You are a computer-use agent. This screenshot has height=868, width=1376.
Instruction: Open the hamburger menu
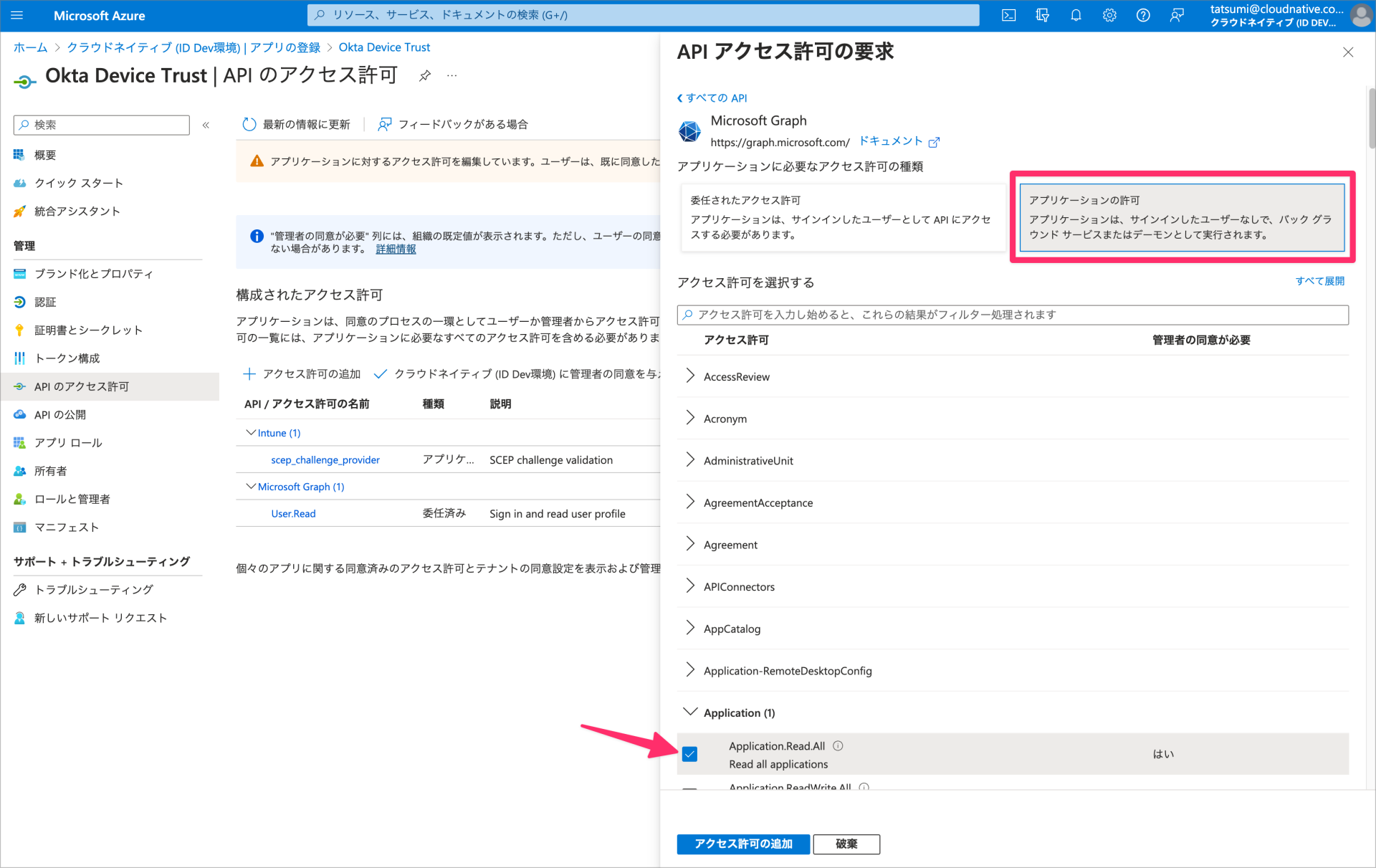point(16,15)
